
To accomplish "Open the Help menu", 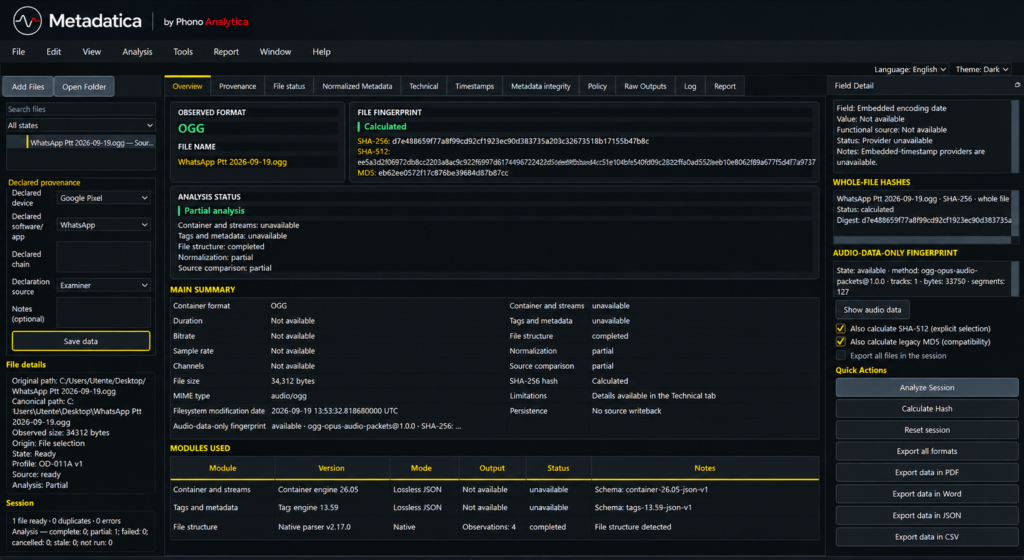I will (321, 52).
